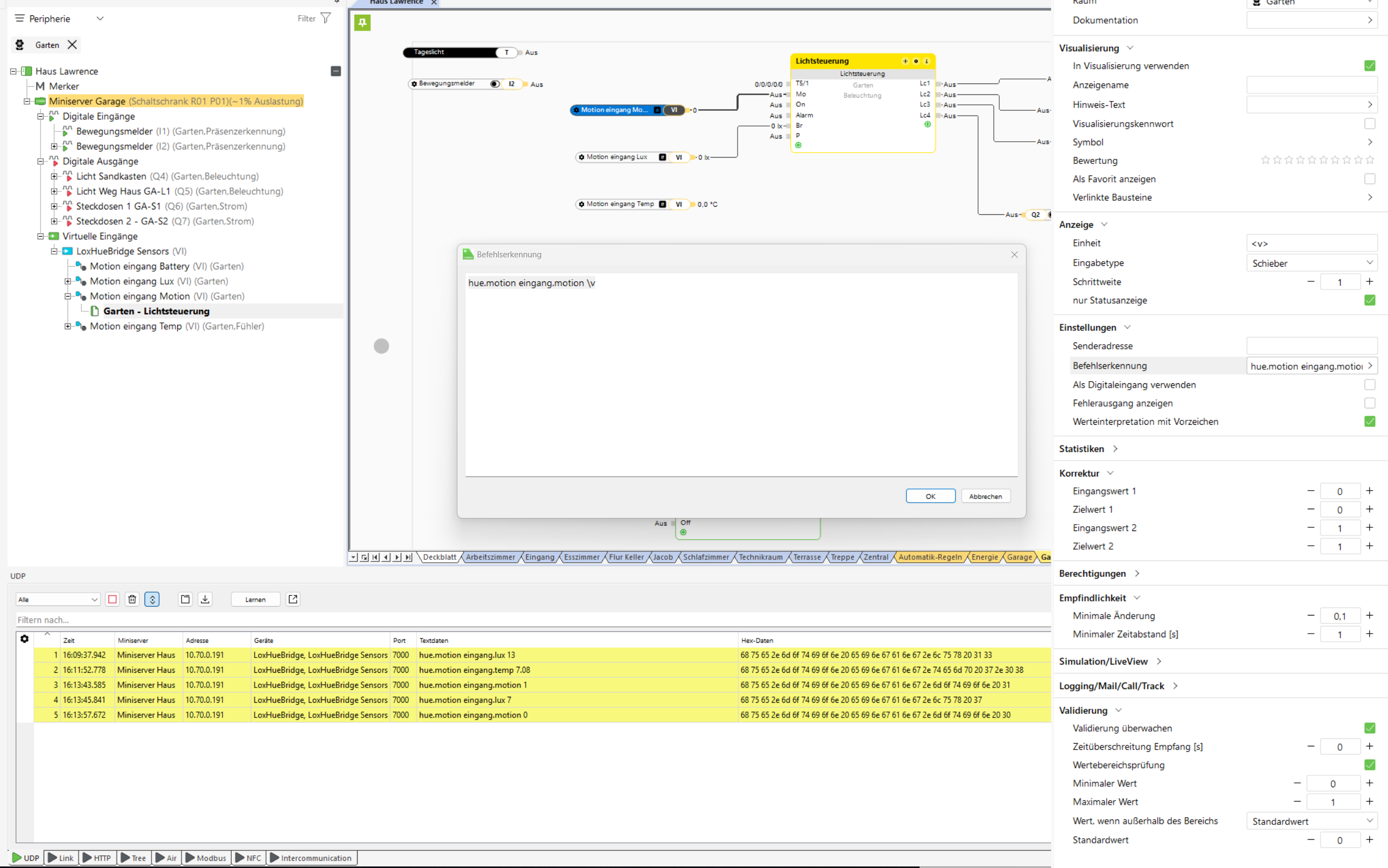This screenshot has width=1388, height=868.
Task: Open the Eingabetype 'Schieber' dropdown
Action: pyautogui.click(x=1312, y=263)
